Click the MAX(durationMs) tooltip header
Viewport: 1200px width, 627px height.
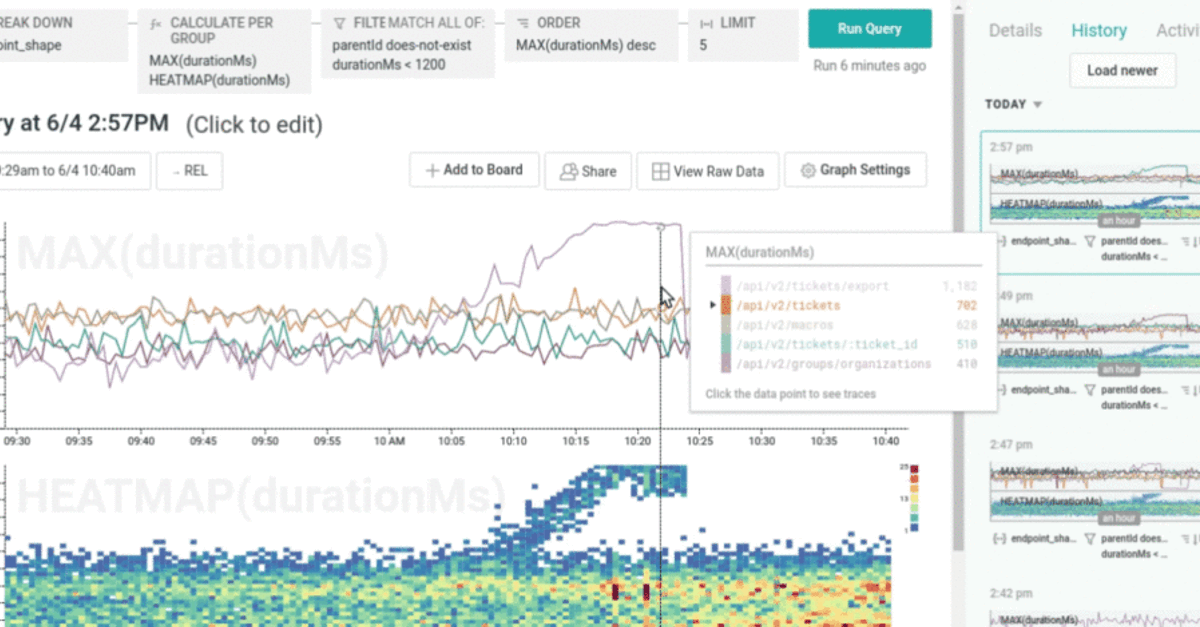760,252
